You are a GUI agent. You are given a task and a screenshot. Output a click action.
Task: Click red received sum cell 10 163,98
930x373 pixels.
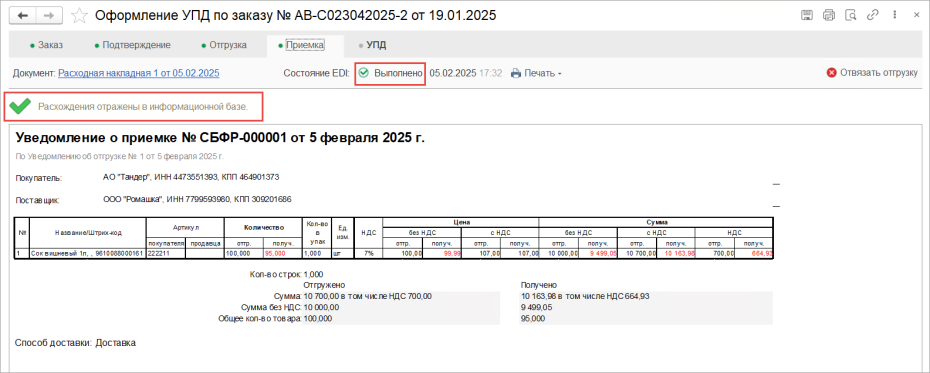click(x=676, y=253)
